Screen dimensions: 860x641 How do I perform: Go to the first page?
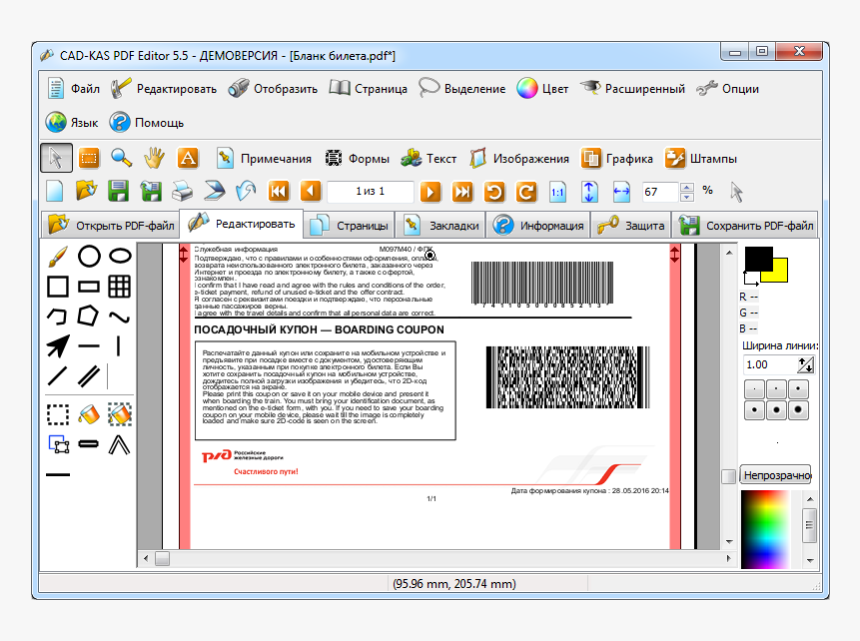coord(279,192)
